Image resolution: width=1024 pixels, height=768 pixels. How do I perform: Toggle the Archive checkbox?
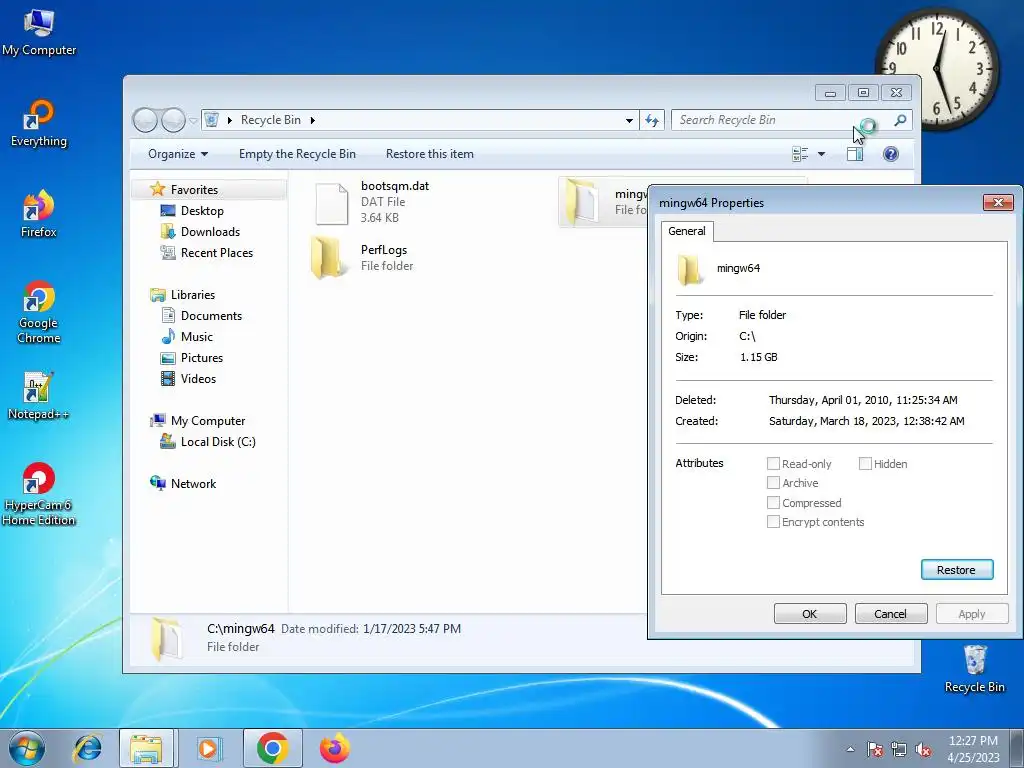773,483
